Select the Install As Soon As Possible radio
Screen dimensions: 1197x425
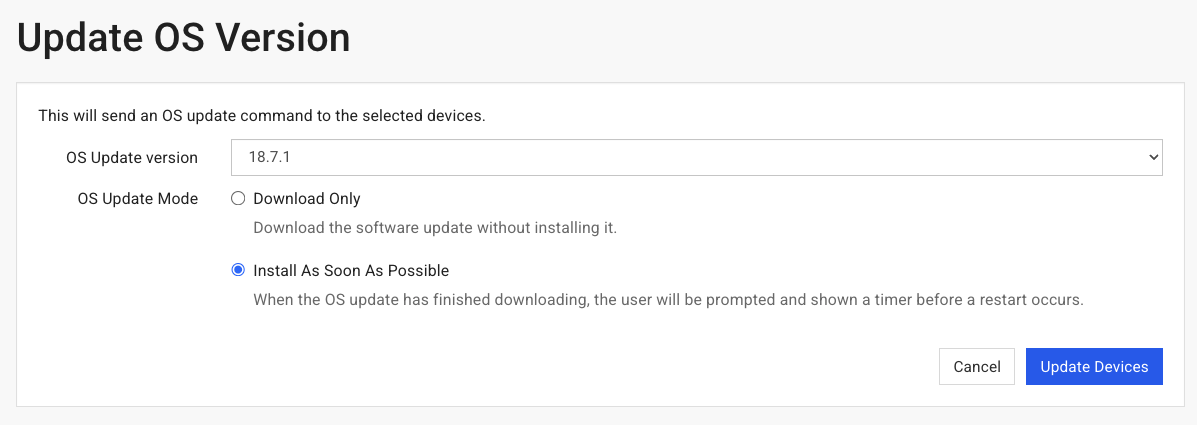coord(238,270)
